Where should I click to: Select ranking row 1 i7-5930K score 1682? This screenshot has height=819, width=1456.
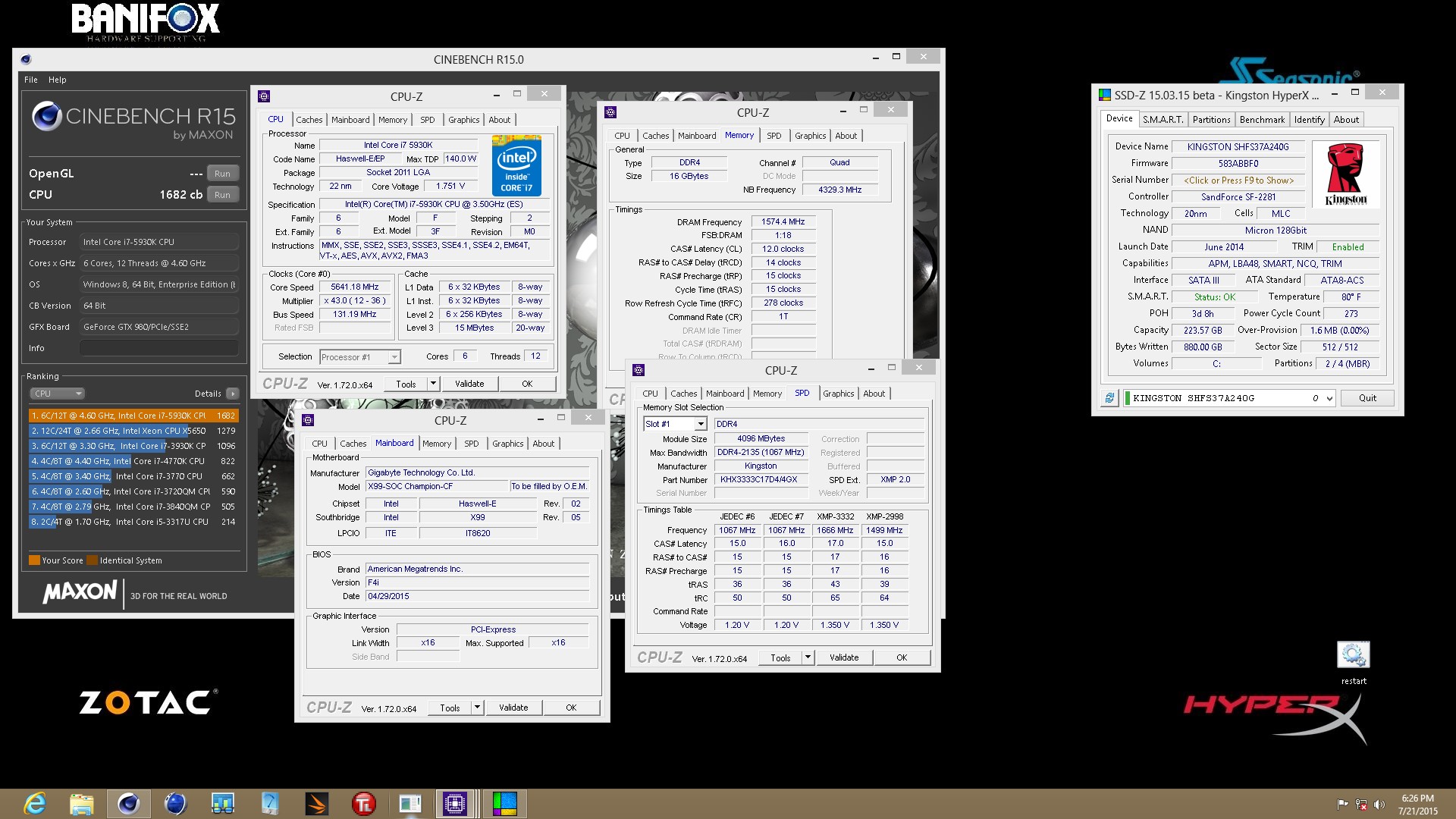click(x=133, y=416)
